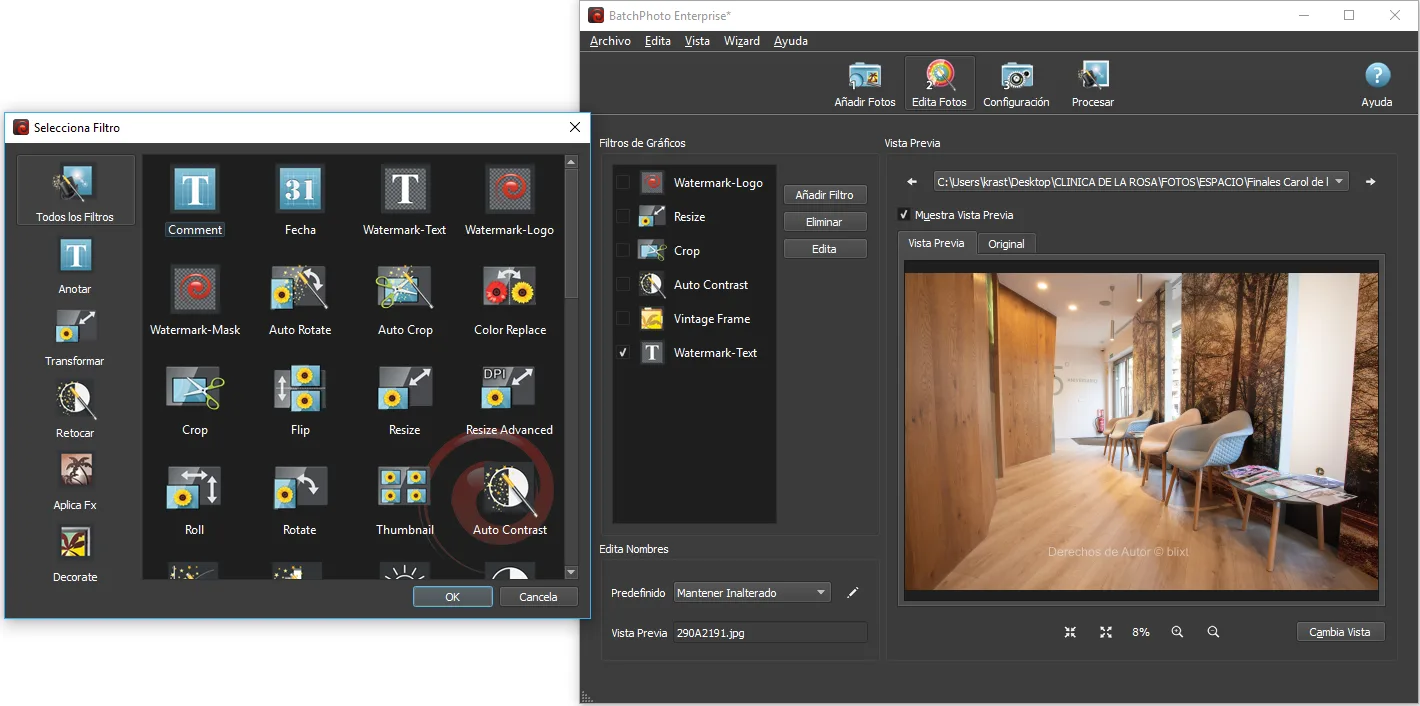Viewport: 1420px width, 706px height.
Task: Select the Resize Advanced filter icon
Action: [510, 389]
